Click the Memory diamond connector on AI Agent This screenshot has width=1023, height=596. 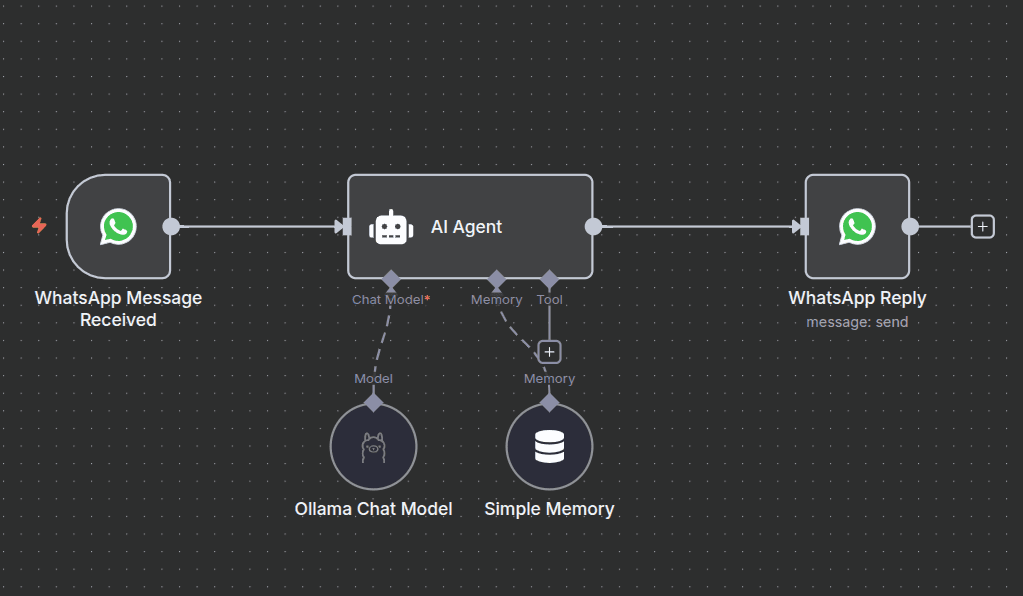[x=496, y=278]
